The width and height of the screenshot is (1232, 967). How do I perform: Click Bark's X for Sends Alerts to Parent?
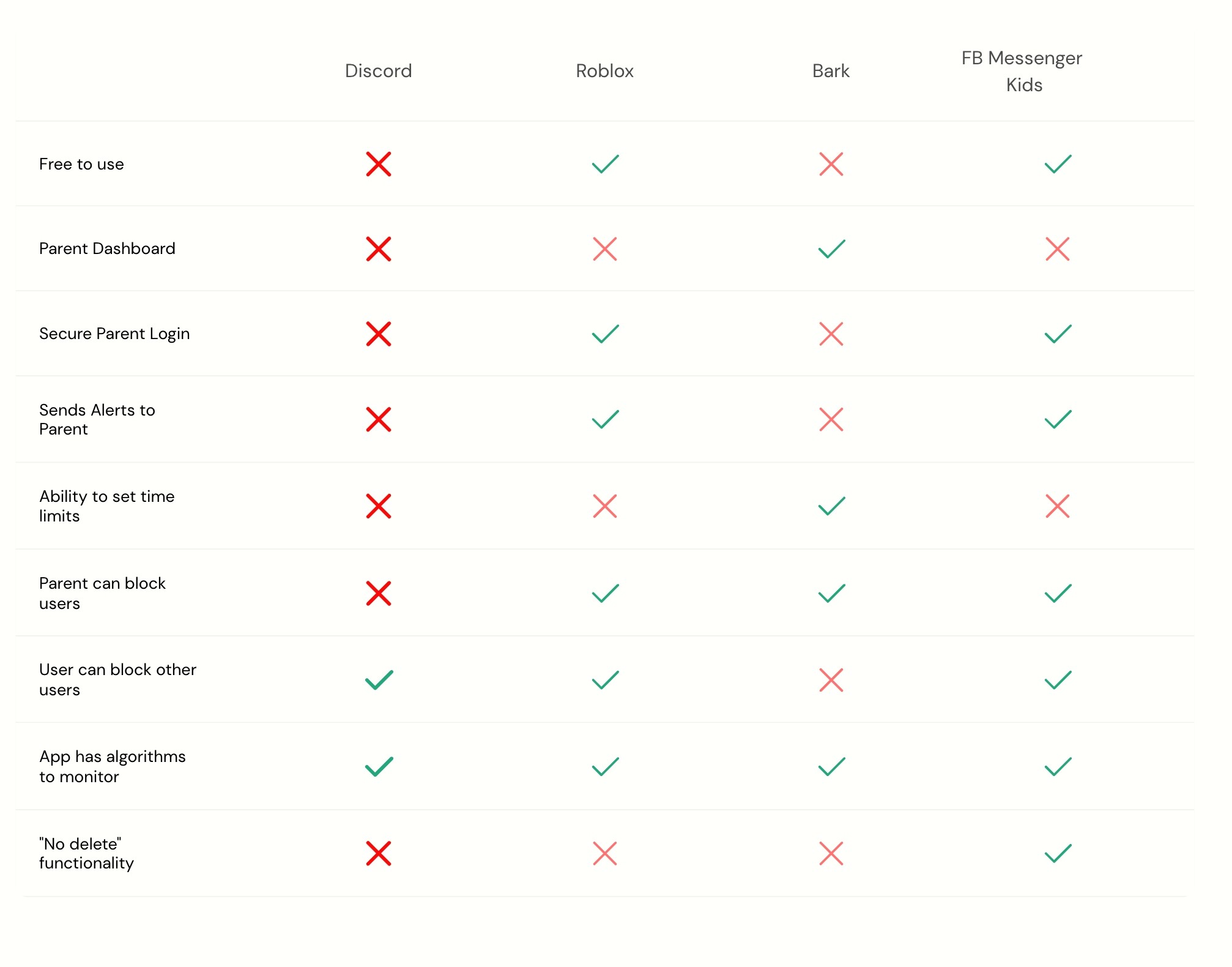point(831,419)
